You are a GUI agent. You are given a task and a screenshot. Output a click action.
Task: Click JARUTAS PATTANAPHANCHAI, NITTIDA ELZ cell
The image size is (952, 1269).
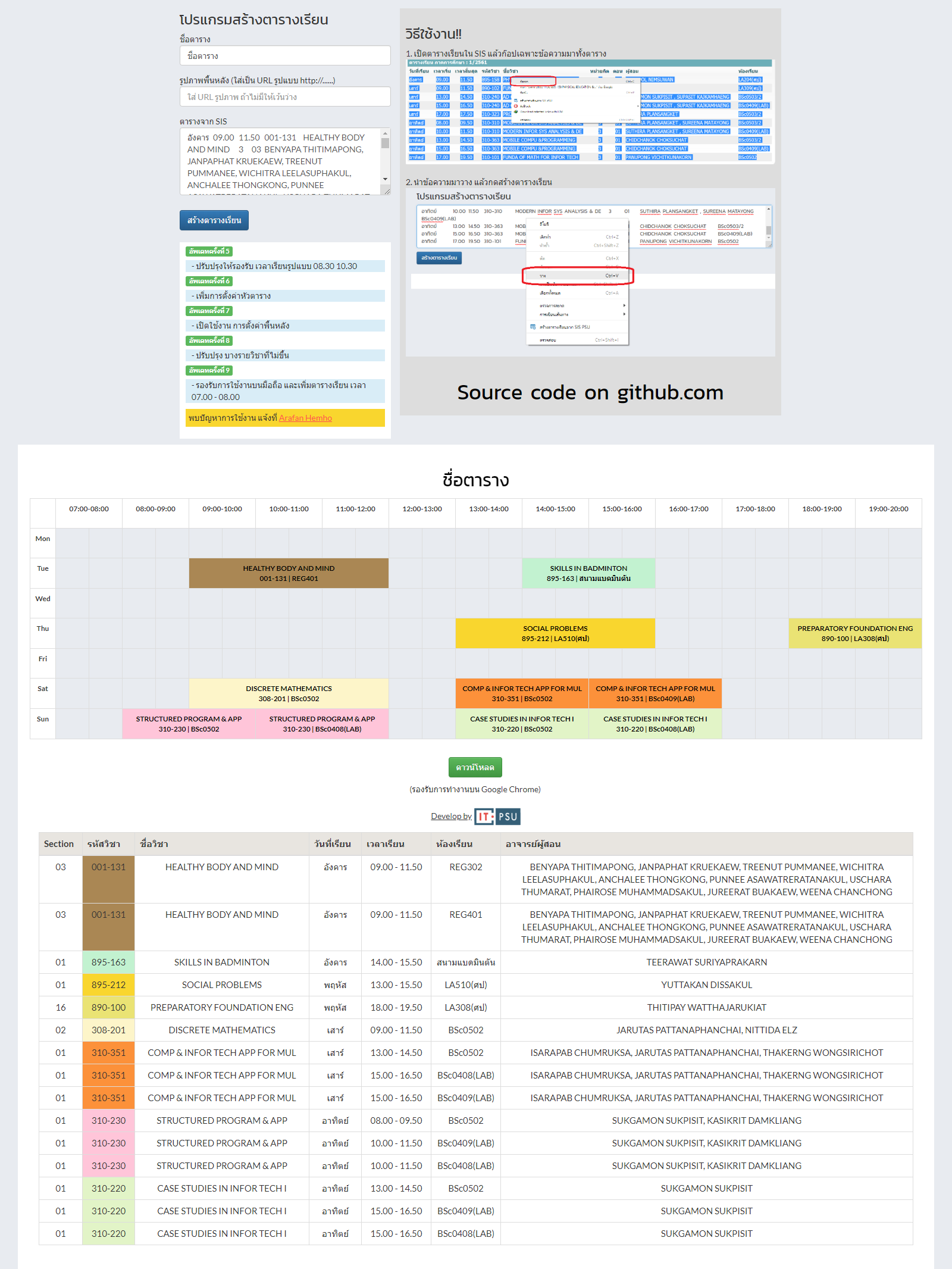coord(707,1030)
